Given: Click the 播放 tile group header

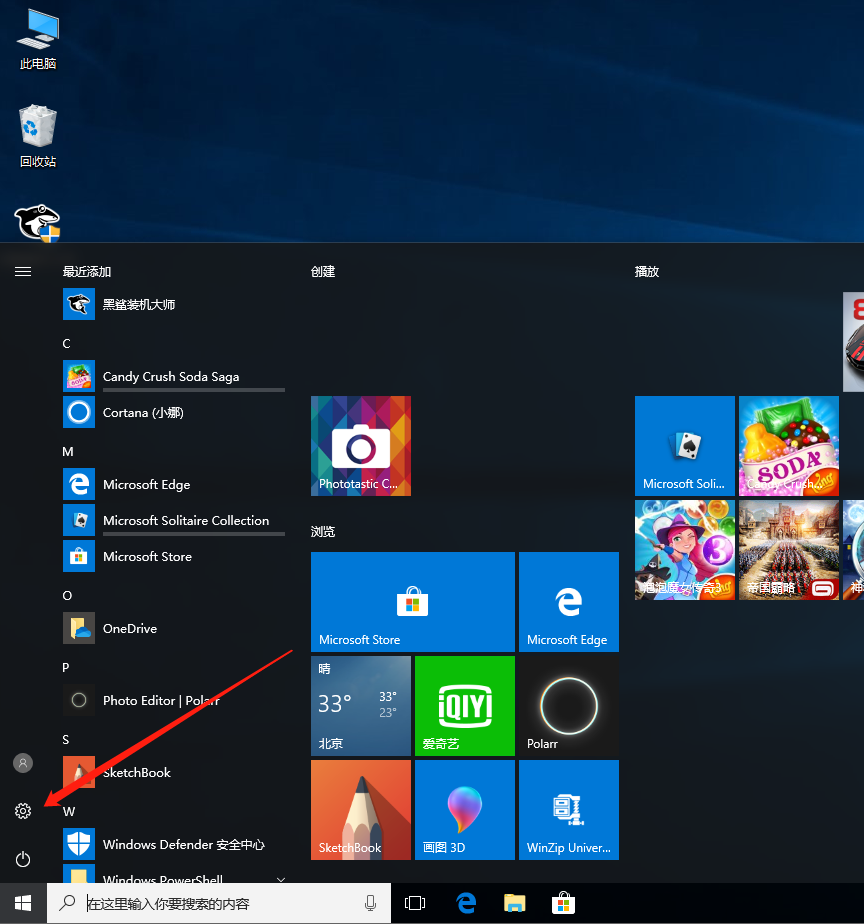Looking at the screenshot, I should 647,272.
